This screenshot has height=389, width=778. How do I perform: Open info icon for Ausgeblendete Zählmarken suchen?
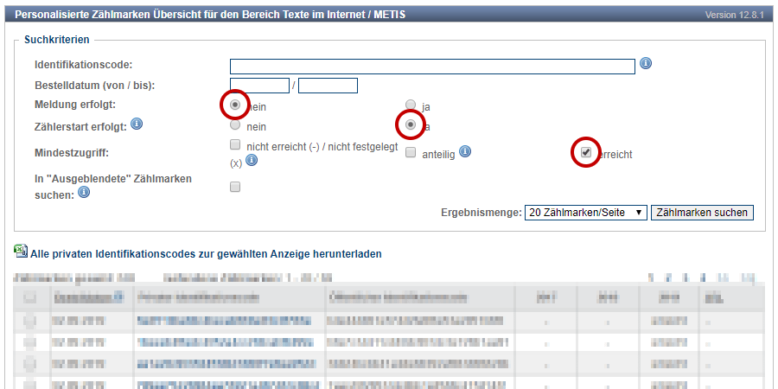click(x=84, y=193)
